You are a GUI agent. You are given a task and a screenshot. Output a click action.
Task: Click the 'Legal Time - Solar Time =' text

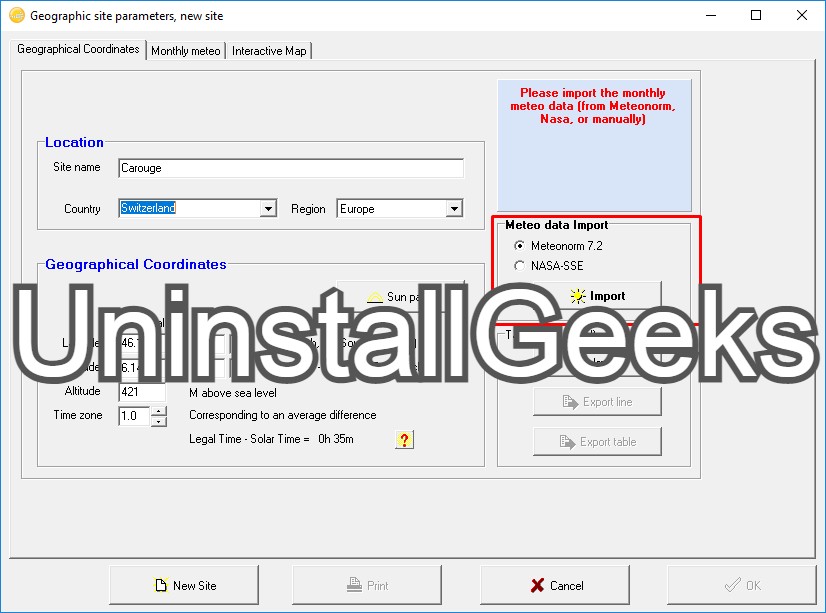[x=249, y=439]
